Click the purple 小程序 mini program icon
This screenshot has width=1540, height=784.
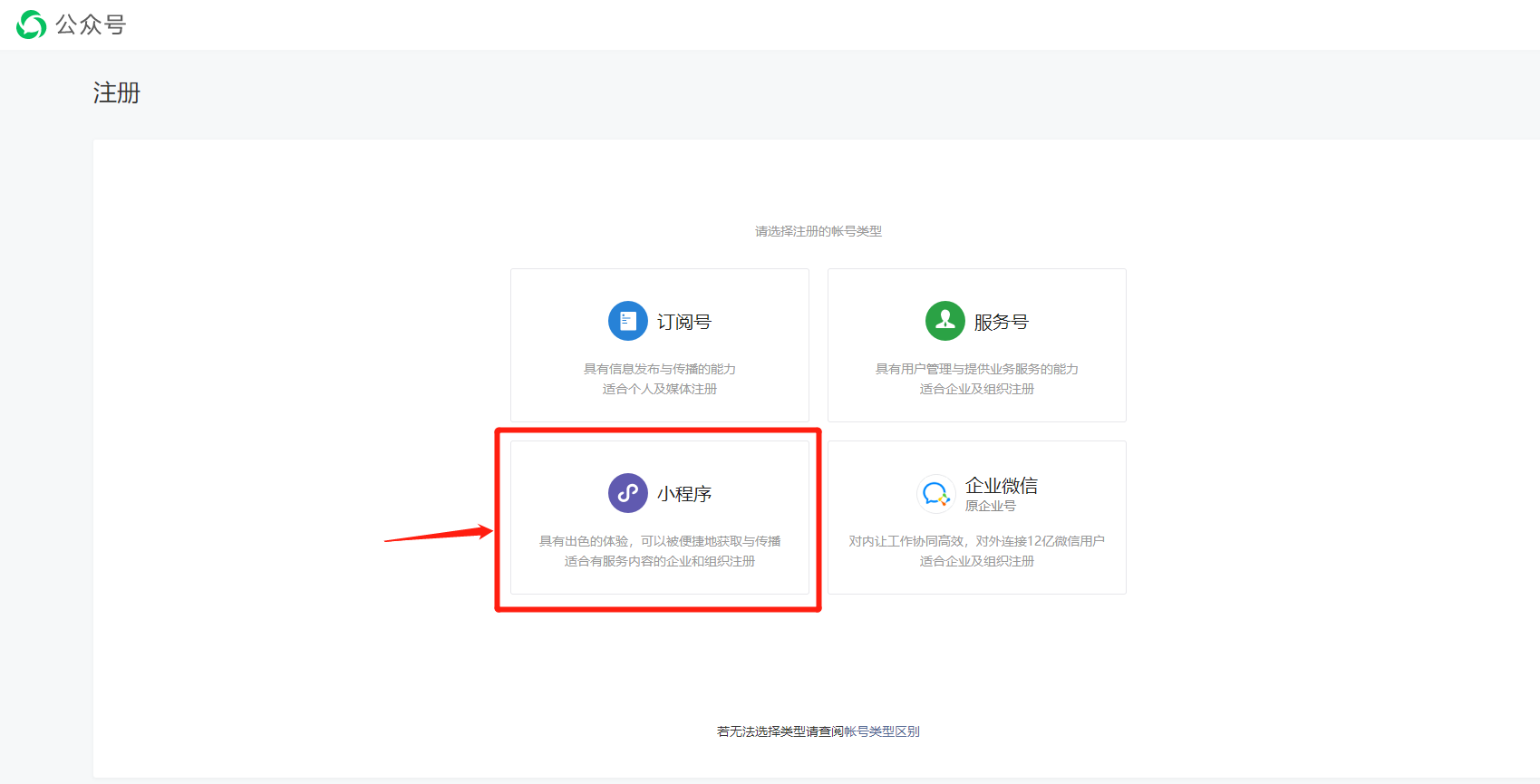coord(627,493)
